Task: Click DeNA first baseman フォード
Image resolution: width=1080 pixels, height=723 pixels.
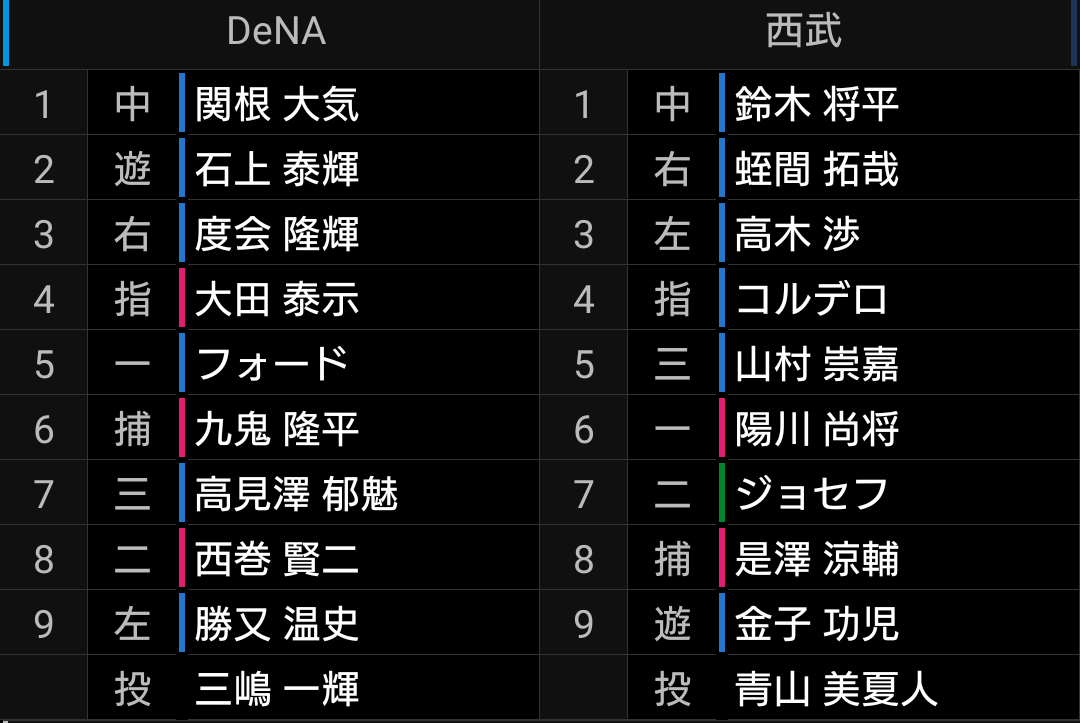Action: click(x=272, y=364)
